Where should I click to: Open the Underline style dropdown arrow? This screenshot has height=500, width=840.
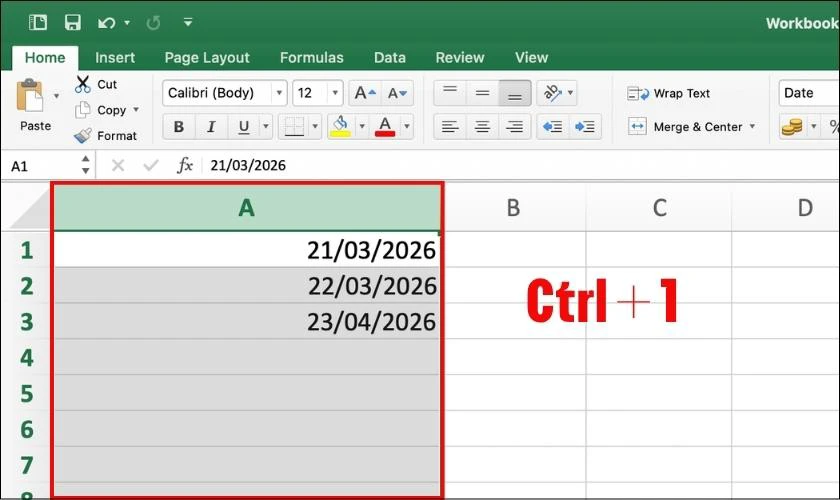click(266, 127)
